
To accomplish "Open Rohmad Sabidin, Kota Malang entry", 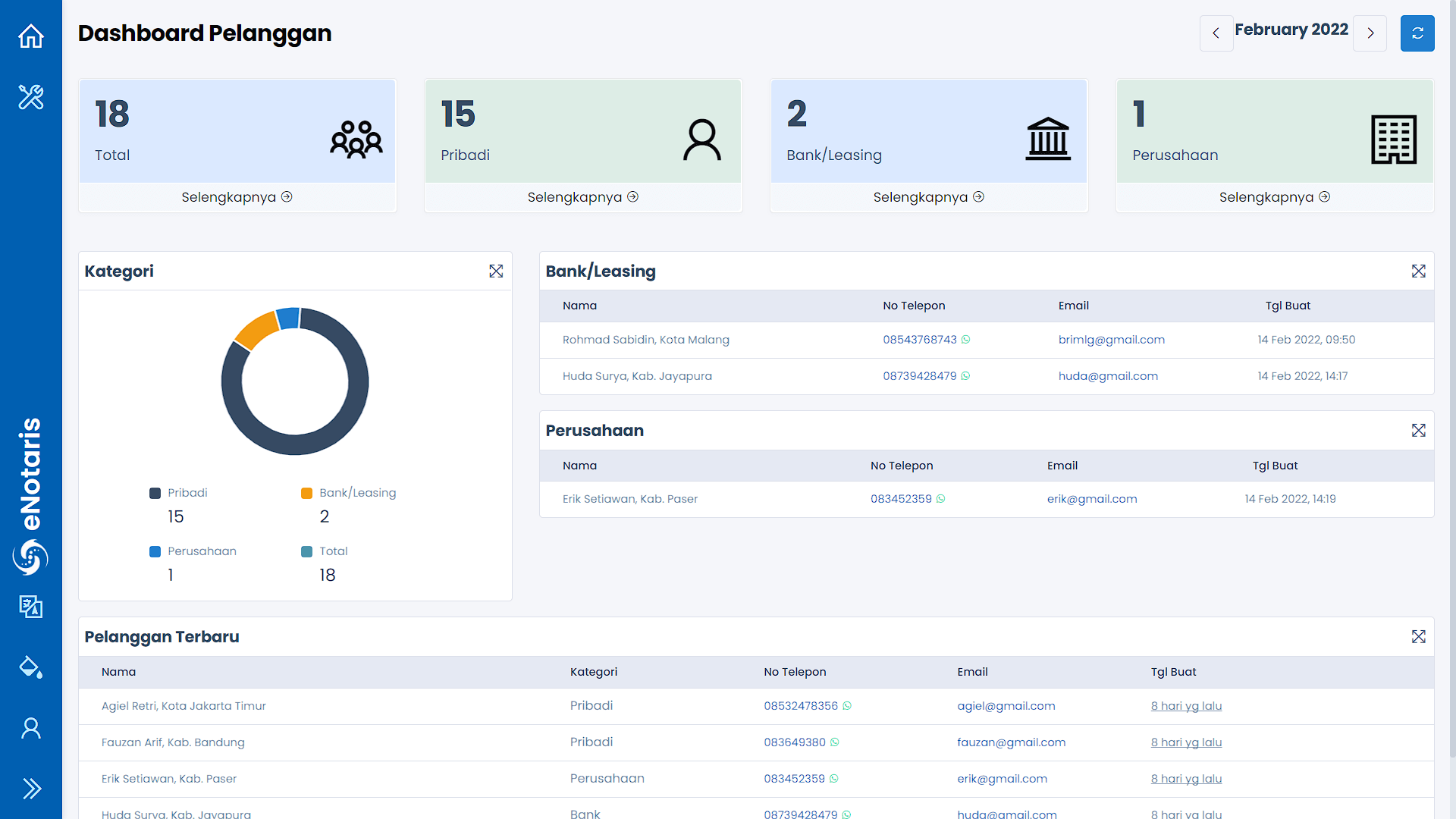I will 645,340.
